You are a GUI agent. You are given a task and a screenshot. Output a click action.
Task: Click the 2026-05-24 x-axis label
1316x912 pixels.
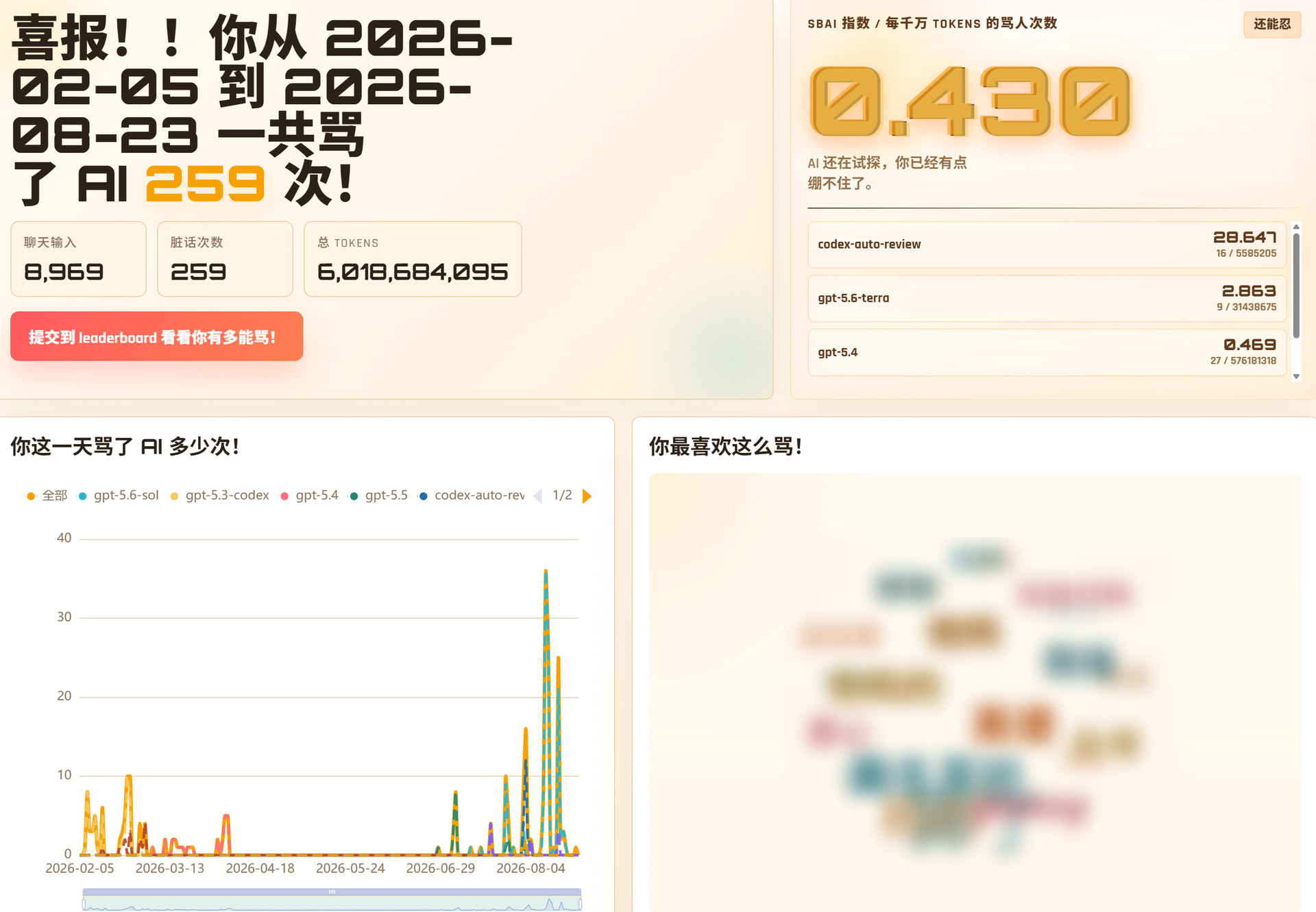point(350,868)
